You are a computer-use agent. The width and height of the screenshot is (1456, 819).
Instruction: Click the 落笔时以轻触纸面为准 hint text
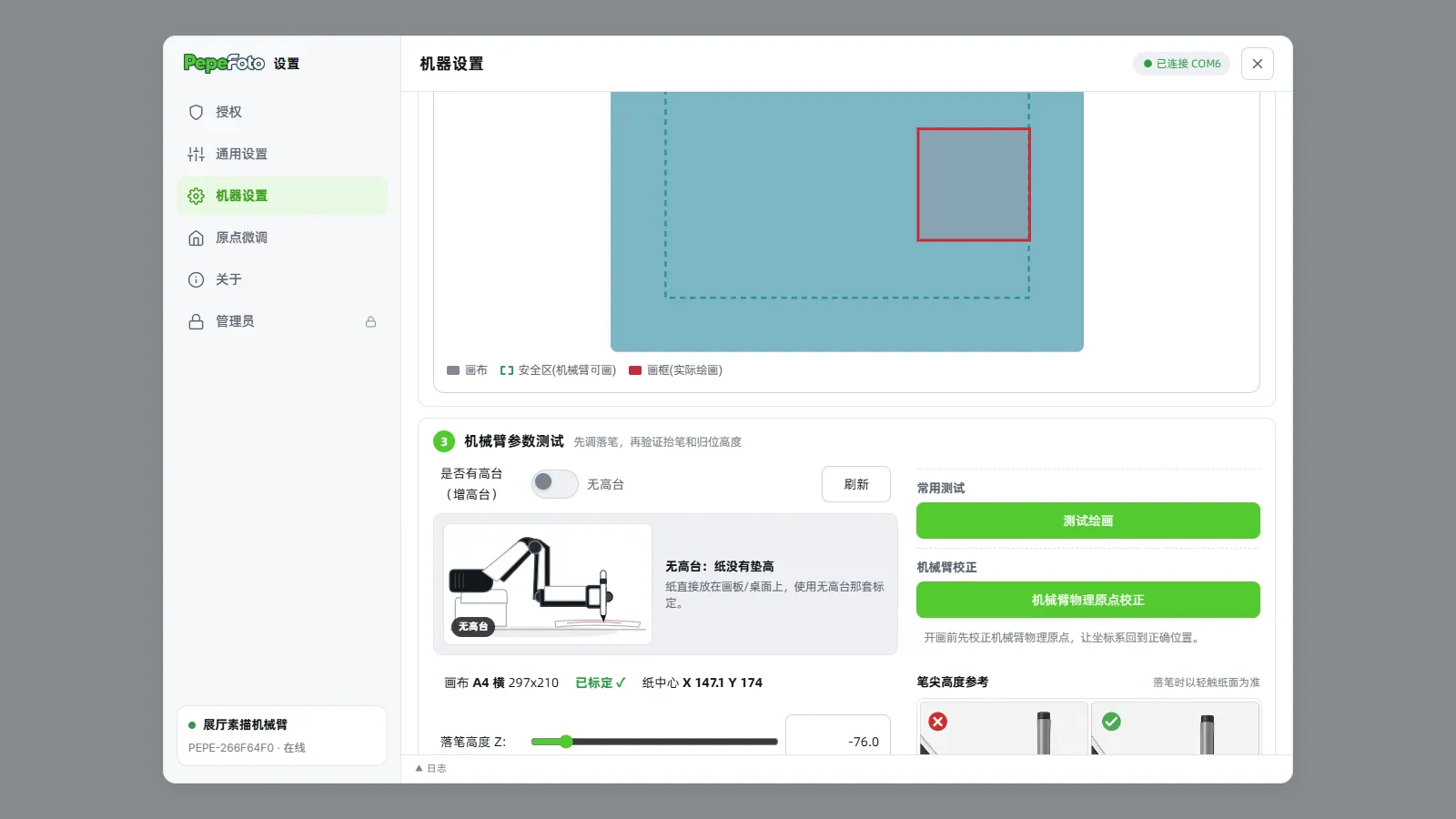(1207, 682)
